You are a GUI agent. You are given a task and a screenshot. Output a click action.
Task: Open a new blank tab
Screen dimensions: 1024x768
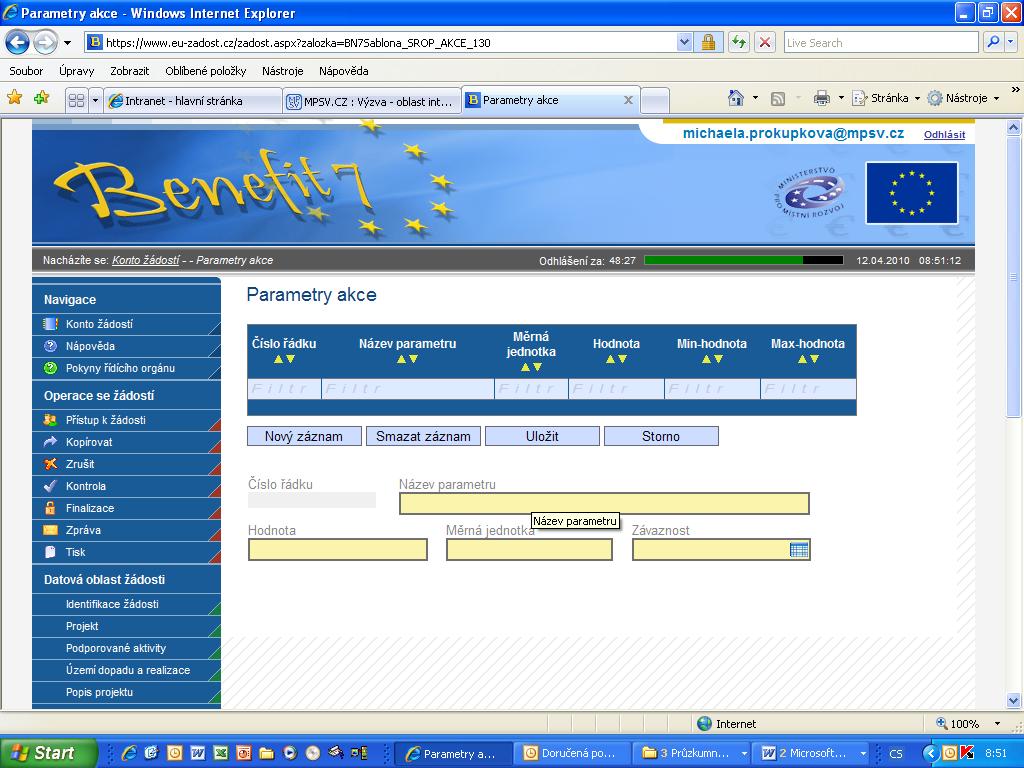pyautogui.click(x=655, y=101)
